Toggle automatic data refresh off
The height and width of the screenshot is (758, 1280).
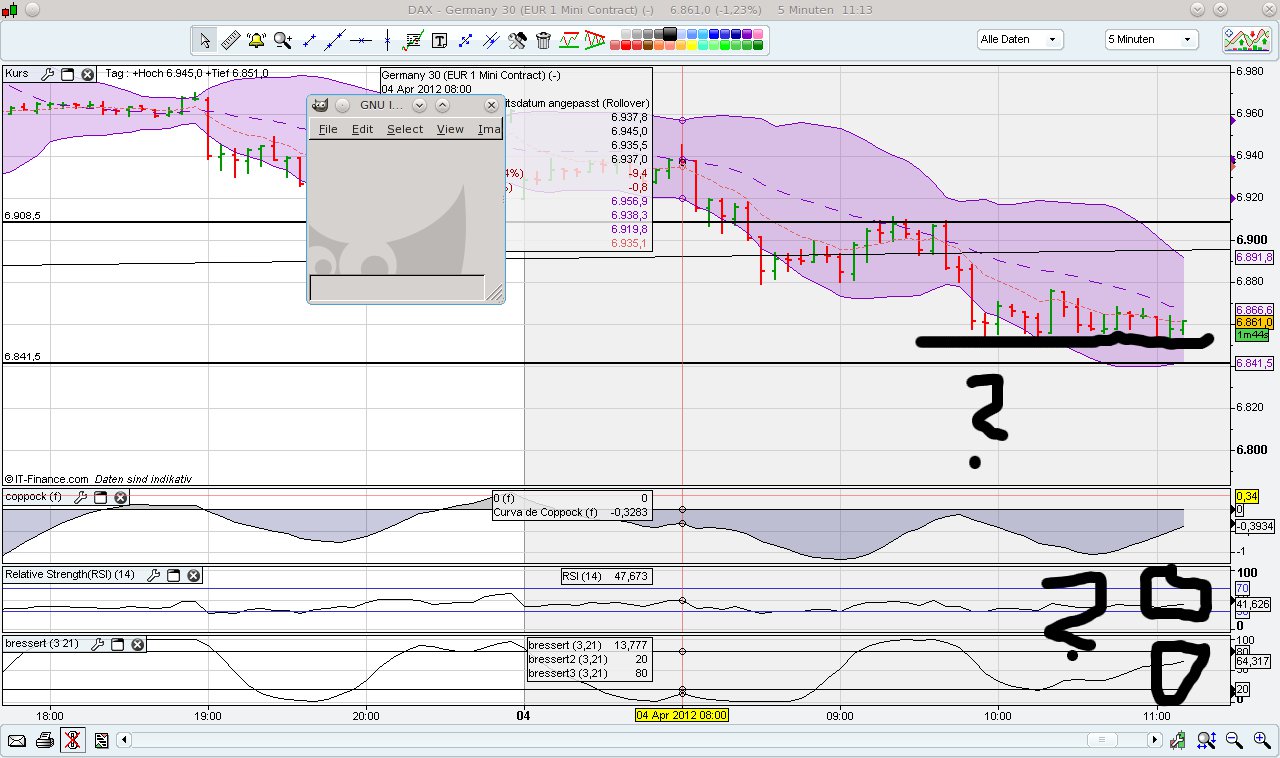pos(73,740)
